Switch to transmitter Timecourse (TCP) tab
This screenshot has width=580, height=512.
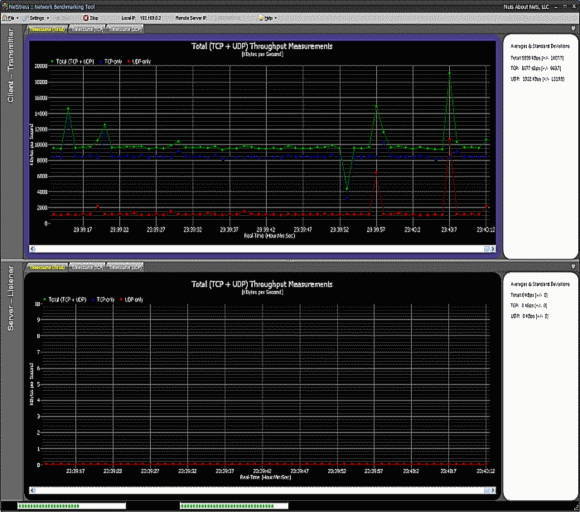click(87, 28)
